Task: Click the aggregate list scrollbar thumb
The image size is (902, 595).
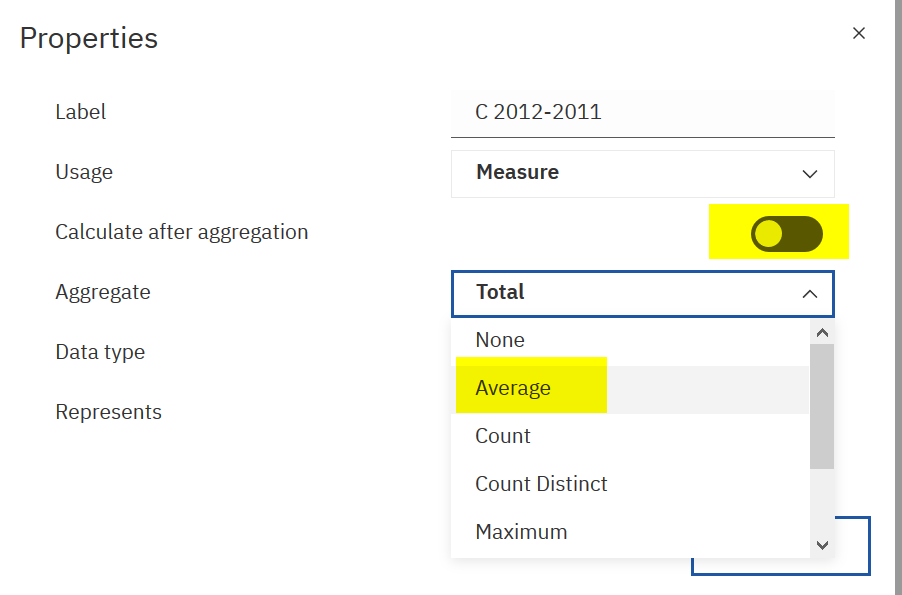Action: tap(822, 406)
